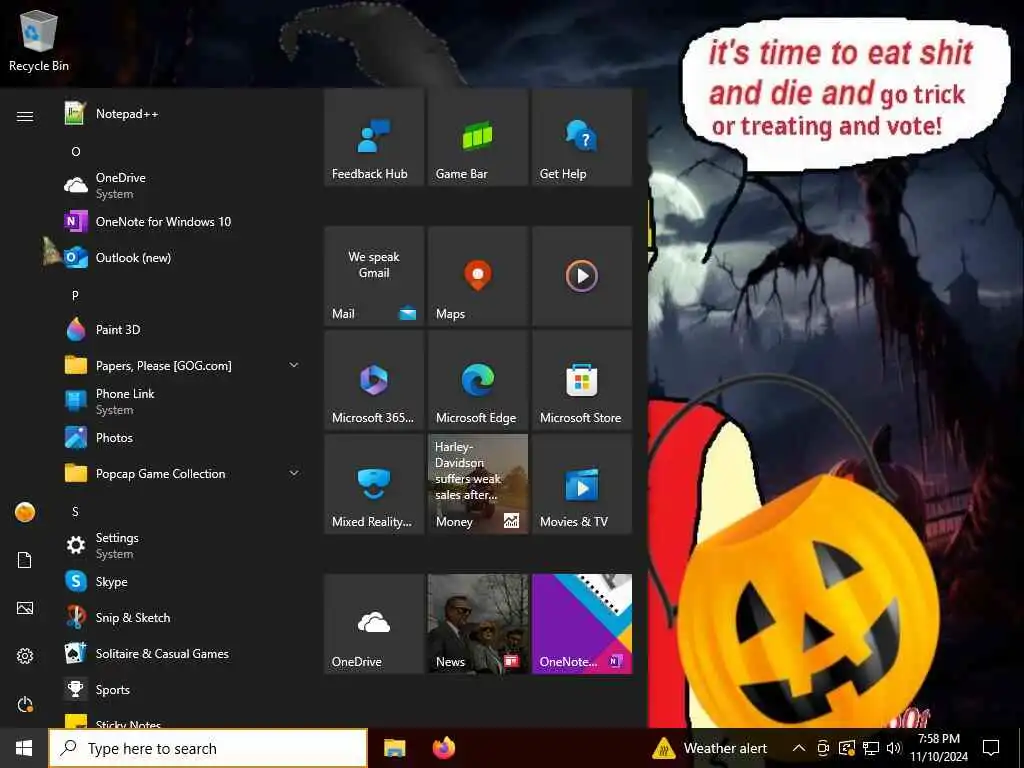Expand Popcap Game Collection folder
The width and height of the screenshot is (1024, 768).
[294, 473]
